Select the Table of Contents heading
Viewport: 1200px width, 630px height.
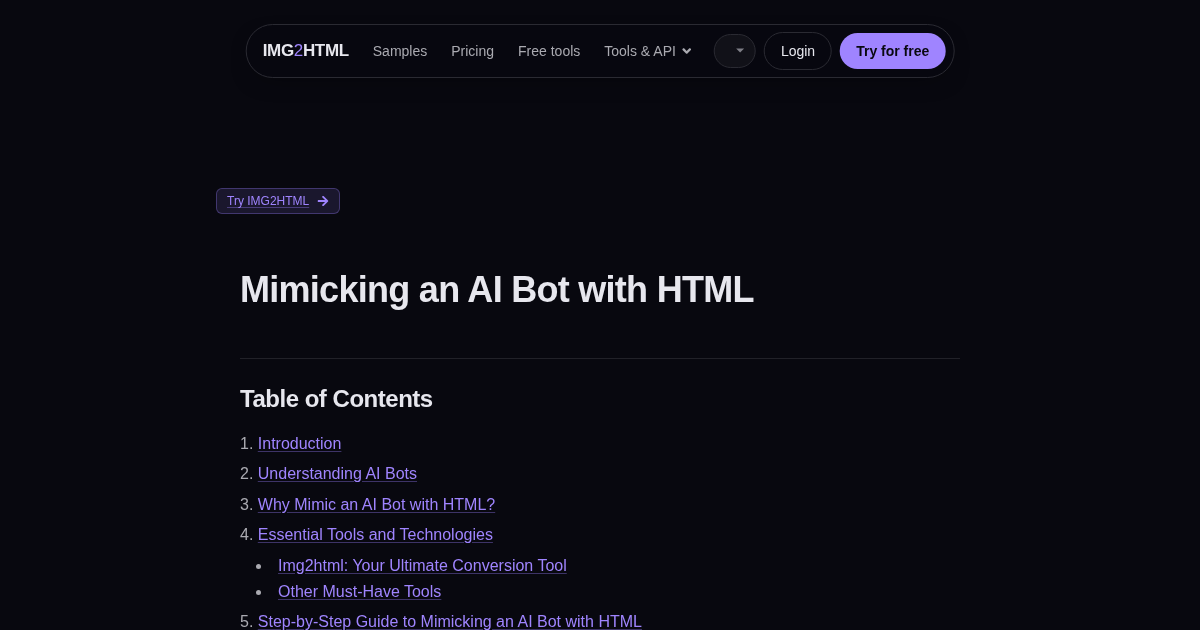tap(336, 399)
